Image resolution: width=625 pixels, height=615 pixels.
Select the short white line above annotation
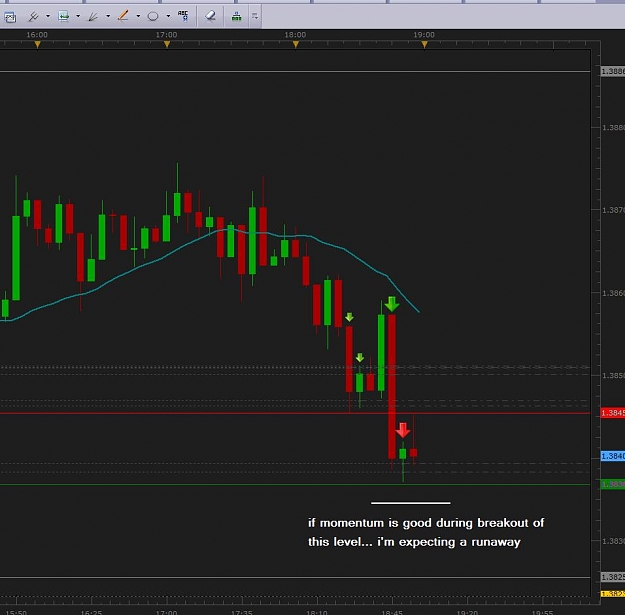411,503
